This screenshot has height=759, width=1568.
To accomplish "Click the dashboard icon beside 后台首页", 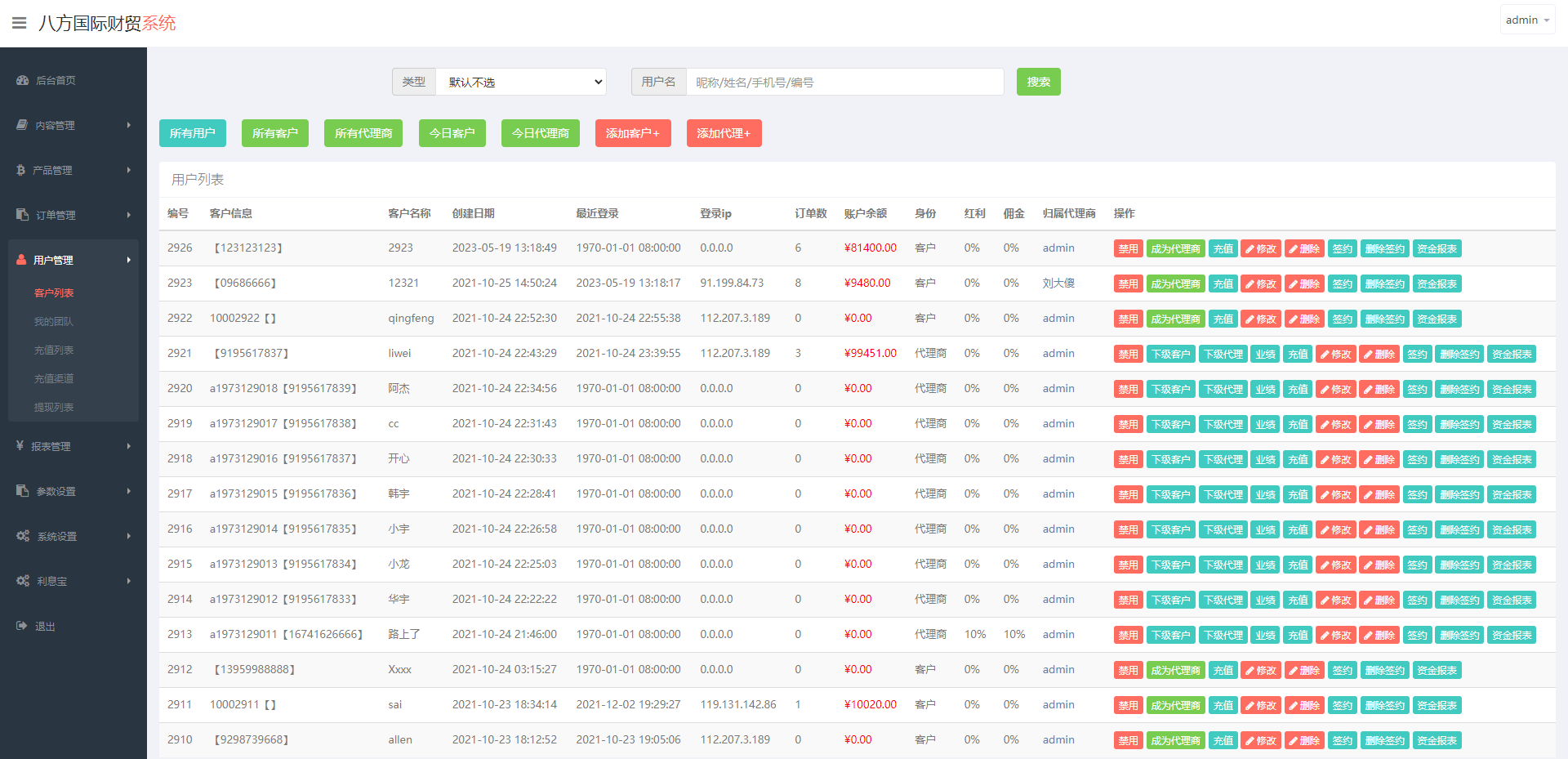I will coord(22,80).
